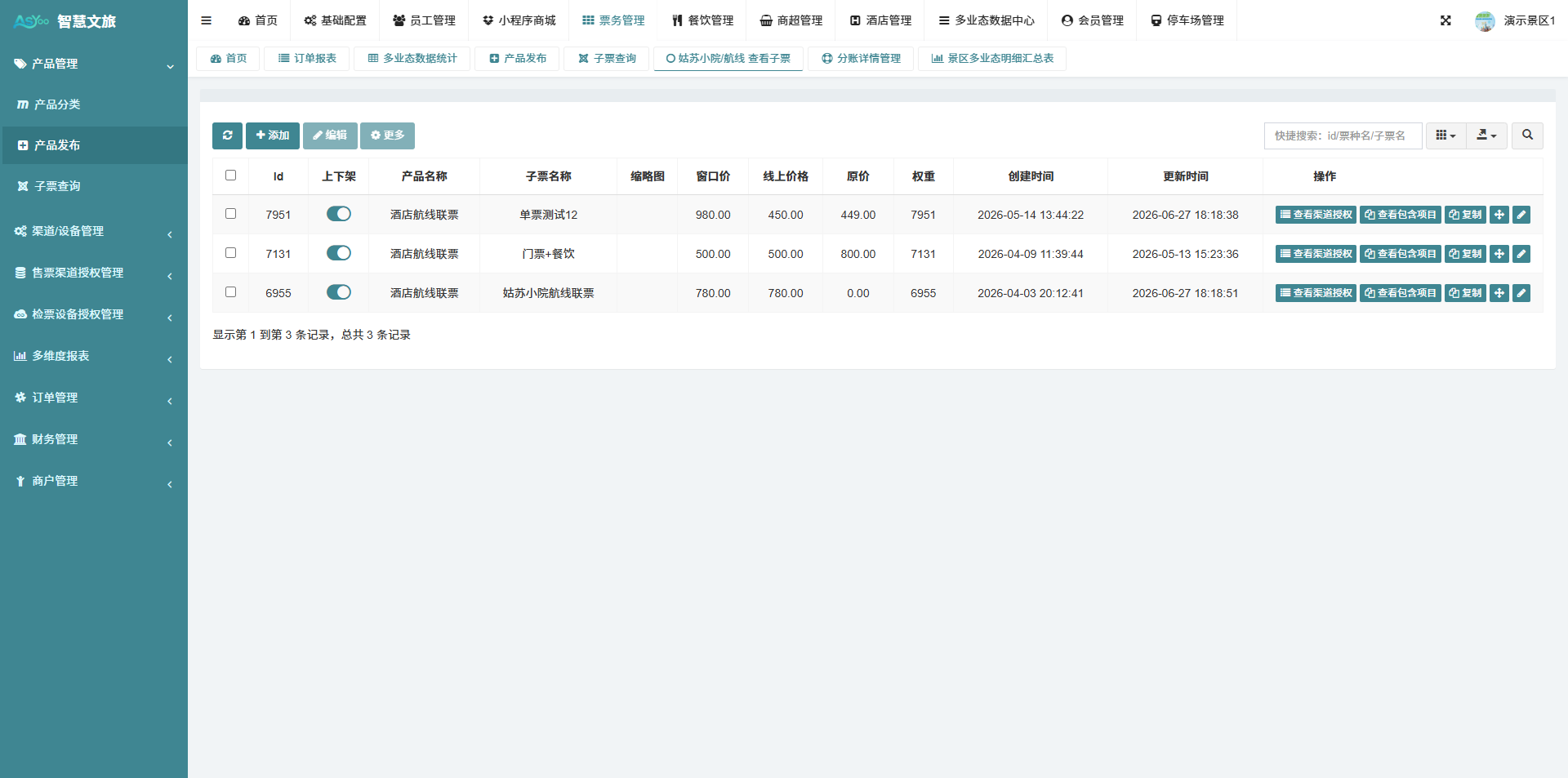This screenshot has height=778, width=1568.
Task: Open 产品发布 in sidebar
Action: 94,145
